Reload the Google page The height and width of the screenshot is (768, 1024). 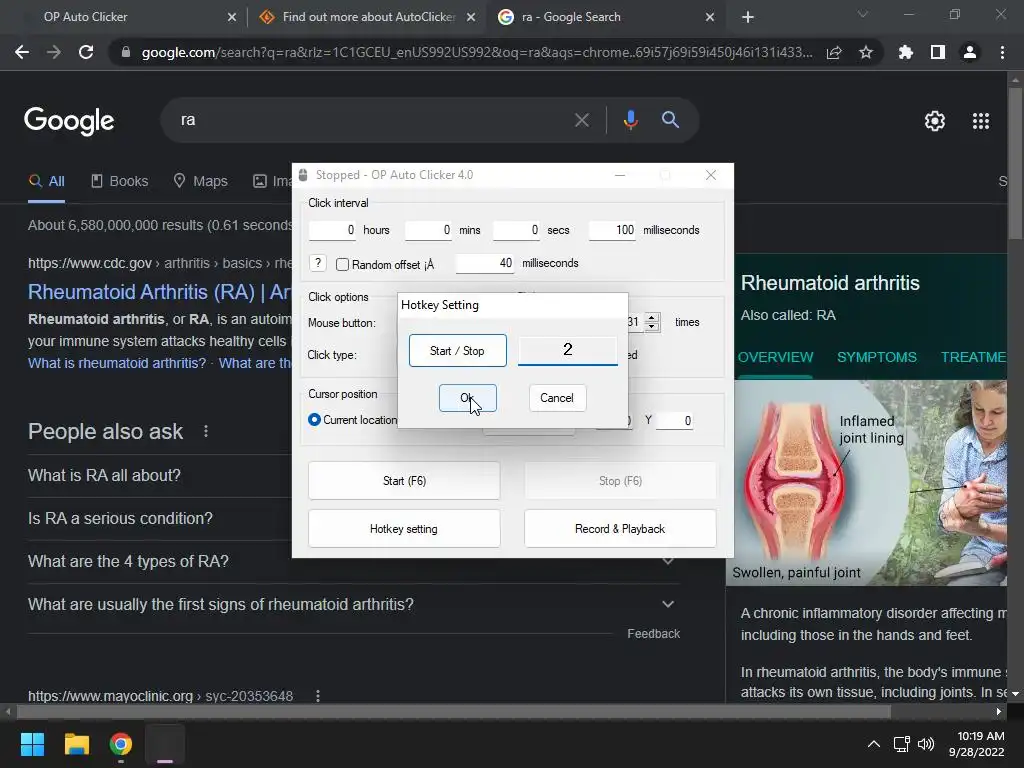point(86,52)
